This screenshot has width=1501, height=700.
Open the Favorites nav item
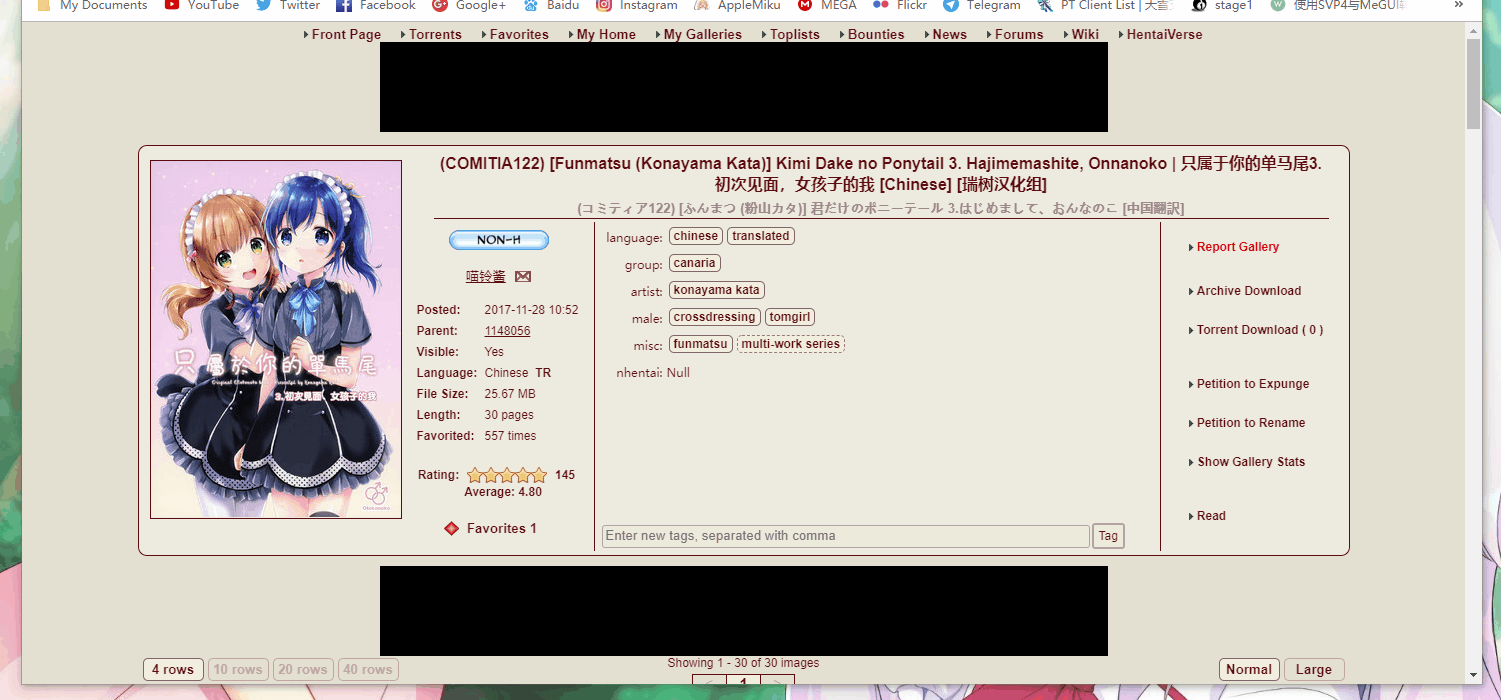(519, 34)
